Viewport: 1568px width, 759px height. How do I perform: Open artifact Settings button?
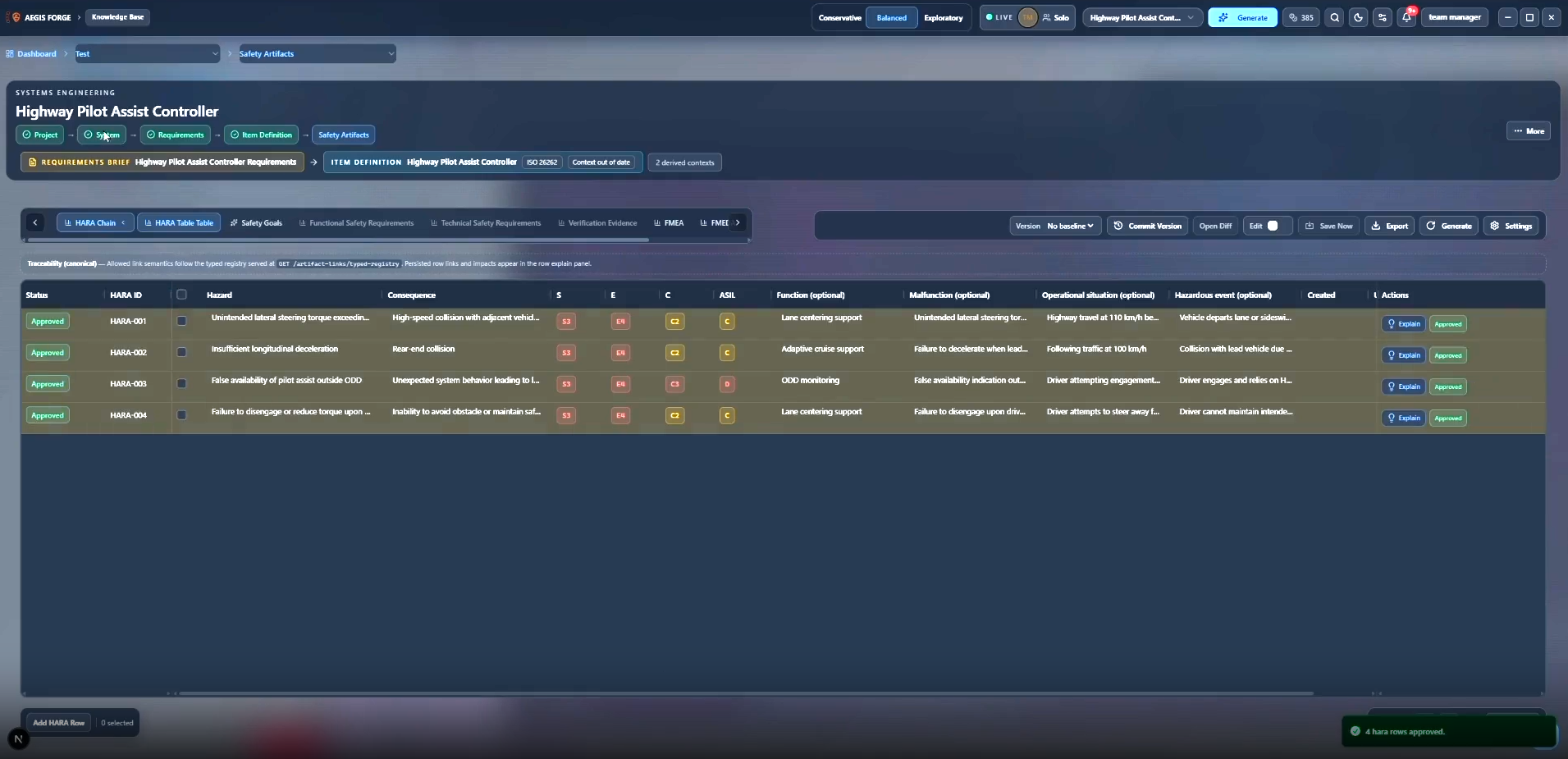[1511, 226]
